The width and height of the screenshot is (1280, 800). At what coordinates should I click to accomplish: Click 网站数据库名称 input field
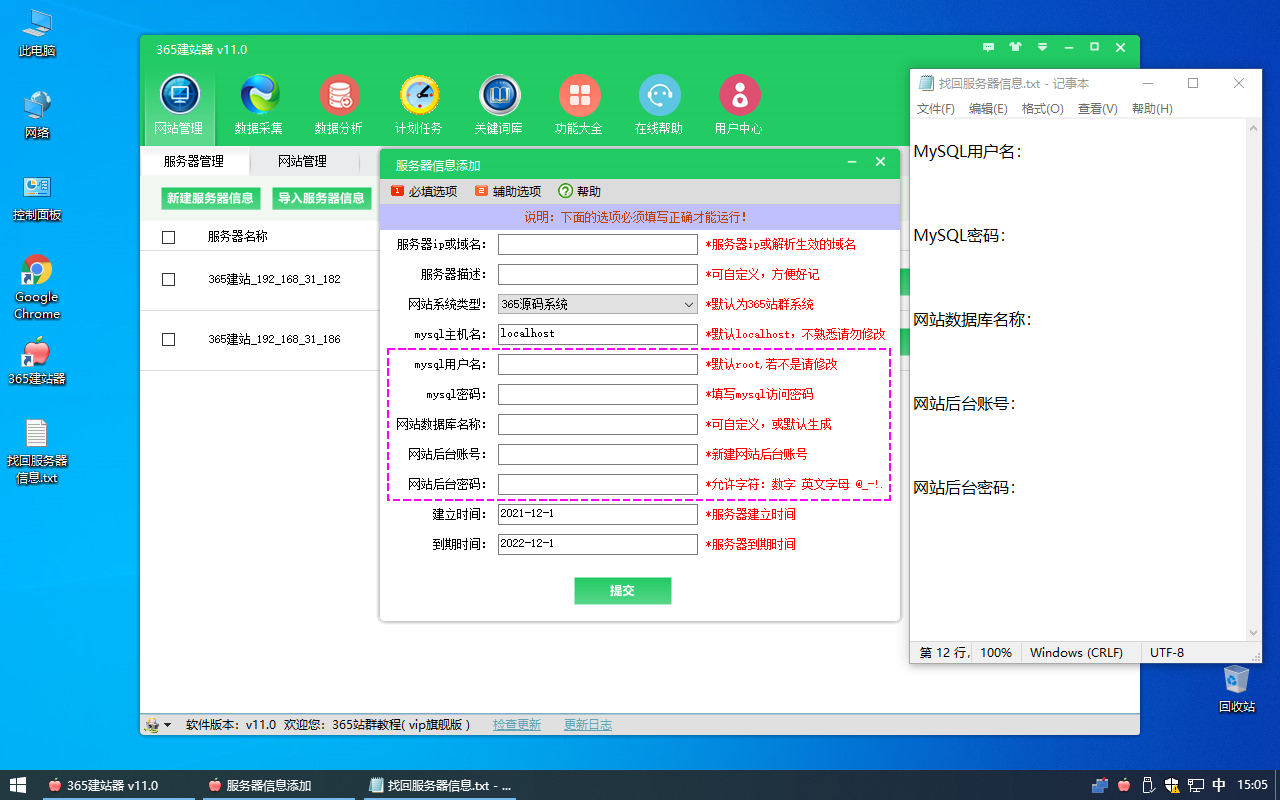click(597, 424)
